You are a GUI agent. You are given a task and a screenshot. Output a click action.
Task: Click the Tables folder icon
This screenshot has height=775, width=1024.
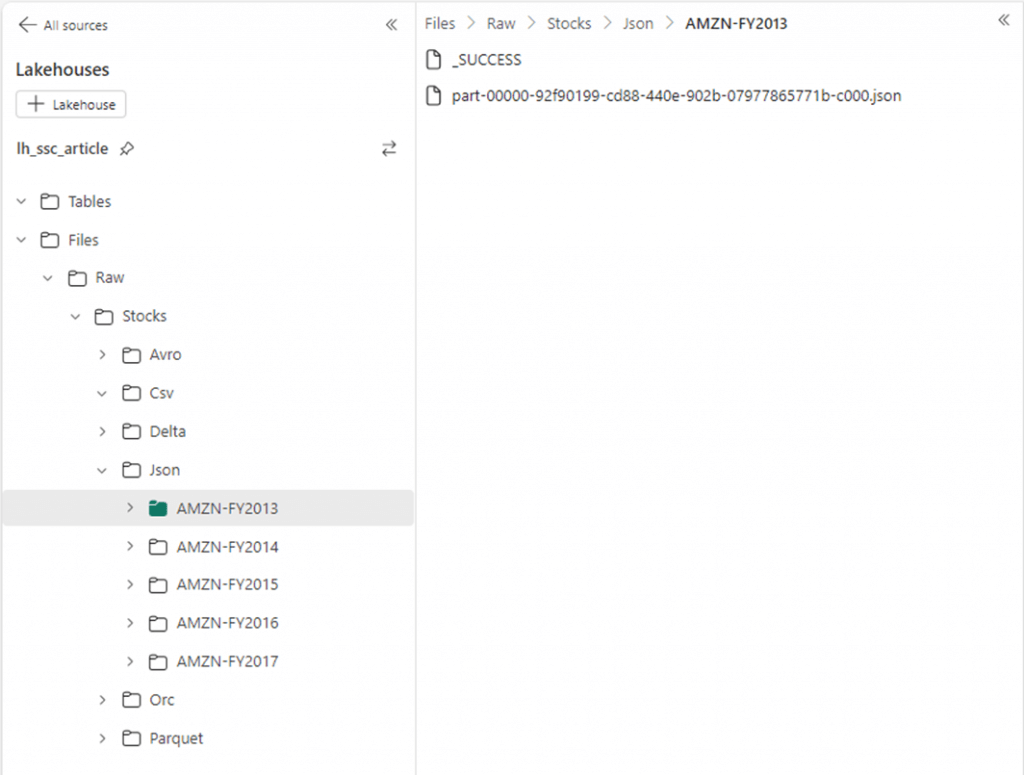point(50,201)
